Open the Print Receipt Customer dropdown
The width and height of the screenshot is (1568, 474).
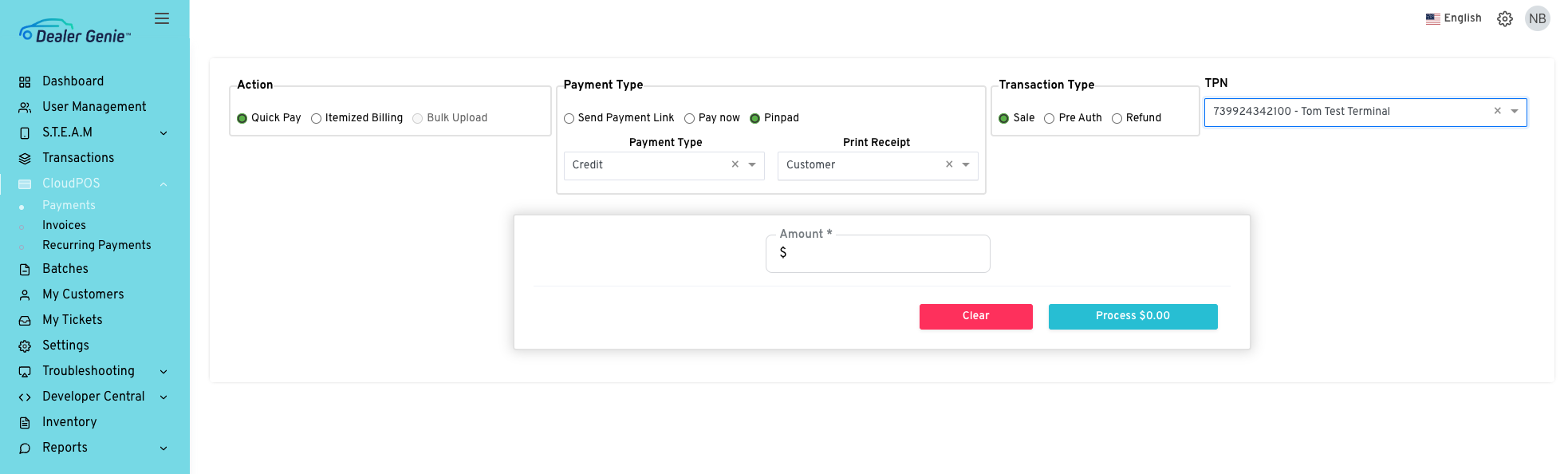877,165
